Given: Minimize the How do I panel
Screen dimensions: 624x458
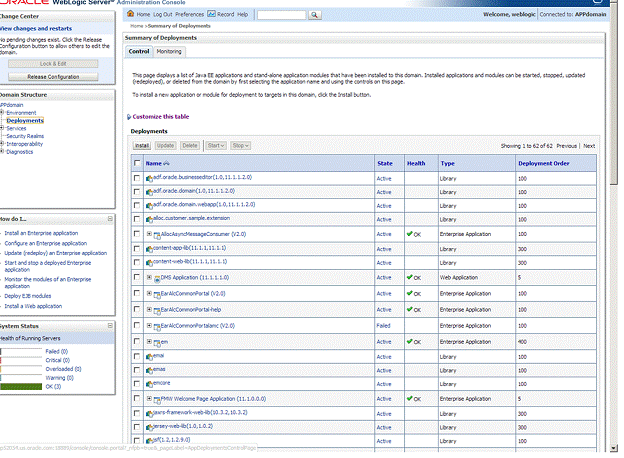Looking at the screenshot, I should tap(110, 219).
